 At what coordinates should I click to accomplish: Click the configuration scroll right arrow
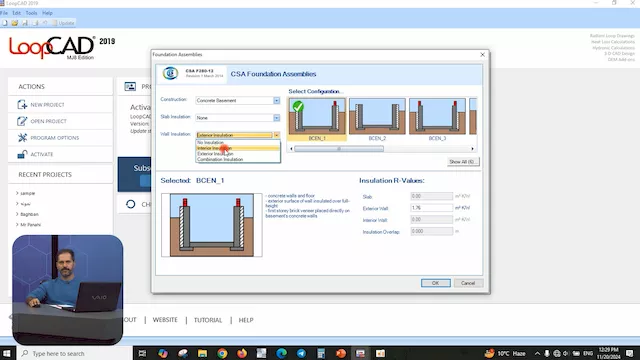473,149
